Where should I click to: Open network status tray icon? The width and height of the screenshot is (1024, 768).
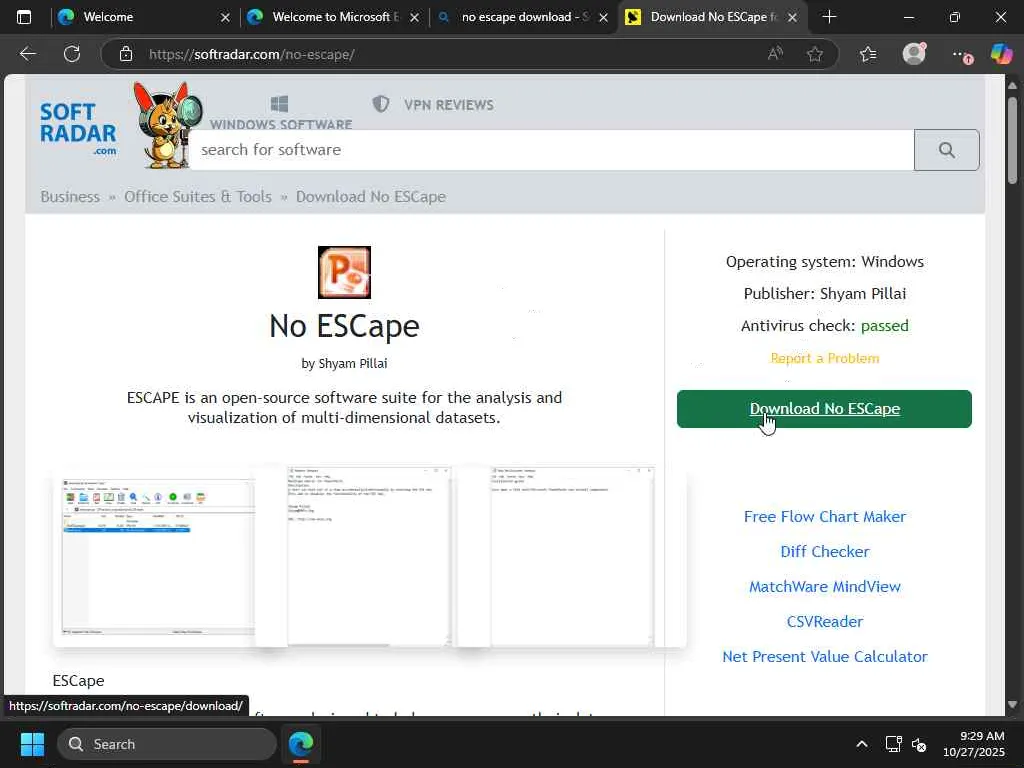click(893, 744)
